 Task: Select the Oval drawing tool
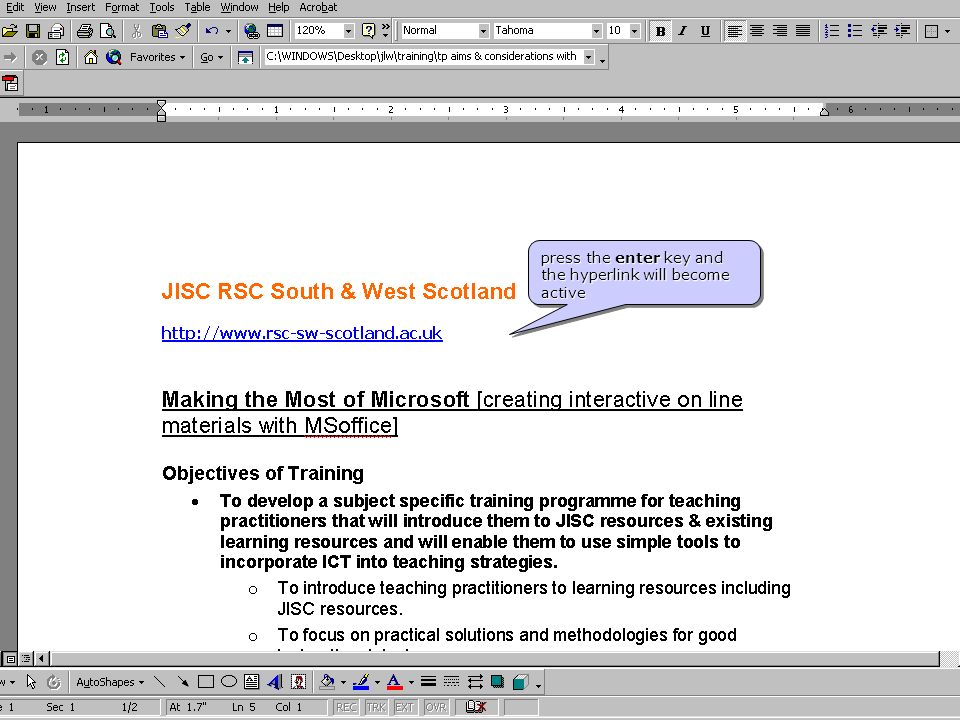point(229,681)
